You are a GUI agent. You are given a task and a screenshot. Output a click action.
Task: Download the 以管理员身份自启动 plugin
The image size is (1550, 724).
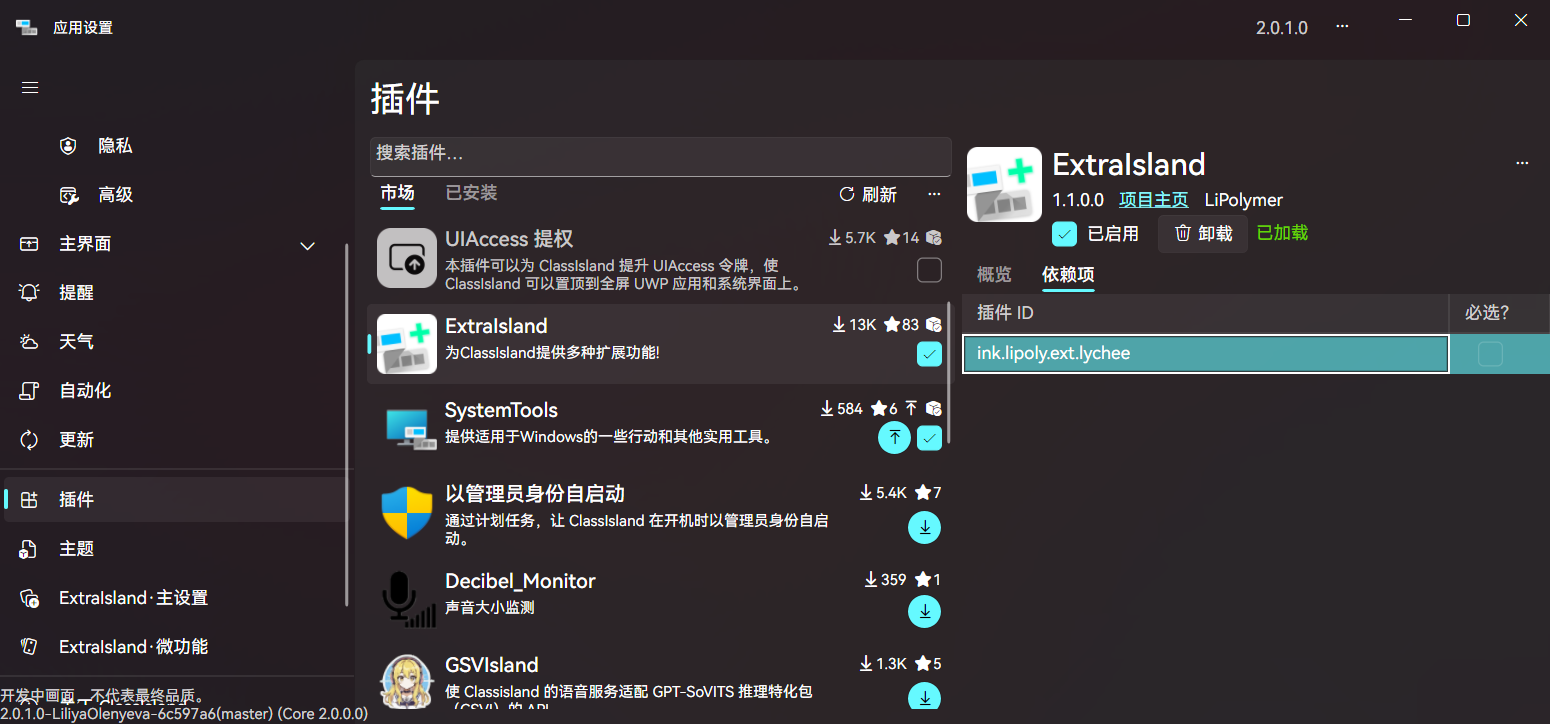pyautogui.click(x=924, y=527)
